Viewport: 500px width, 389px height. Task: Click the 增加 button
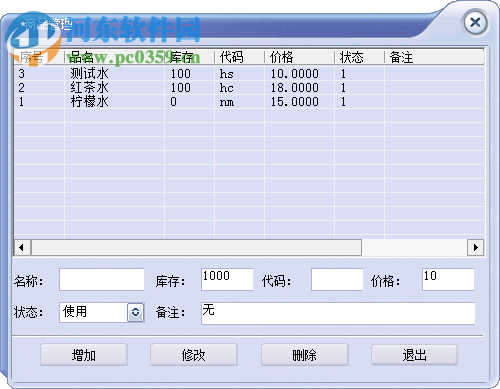84,355
